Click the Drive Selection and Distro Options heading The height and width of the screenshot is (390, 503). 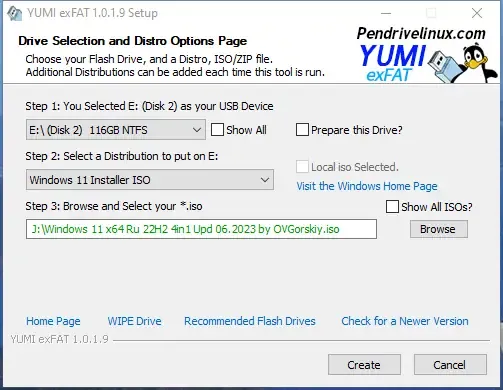pos(133,41)
